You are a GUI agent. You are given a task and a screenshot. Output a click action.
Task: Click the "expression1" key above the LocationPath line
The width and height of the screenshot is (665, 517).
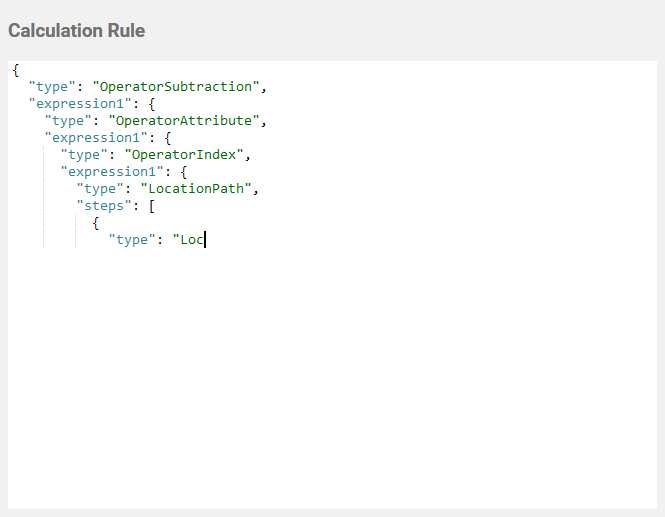click(108, 171)
